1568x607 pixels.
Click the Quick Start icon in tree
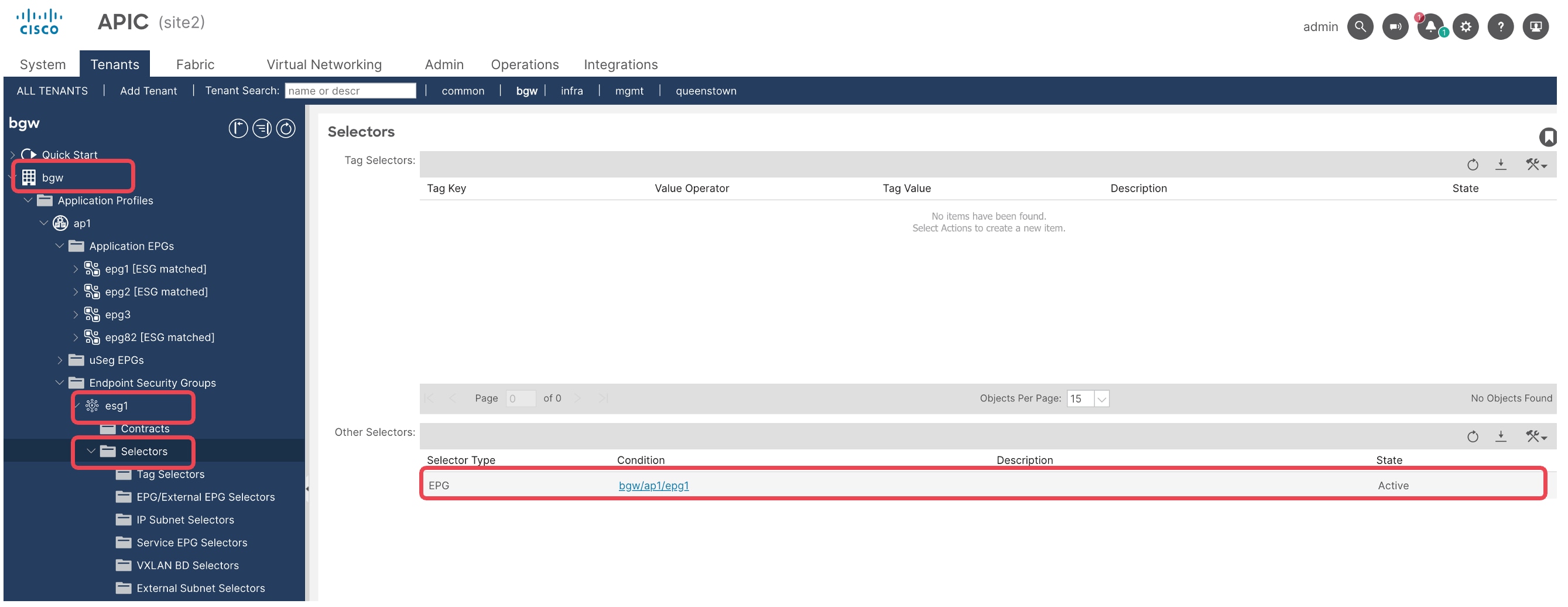click(x=29, y=155)
